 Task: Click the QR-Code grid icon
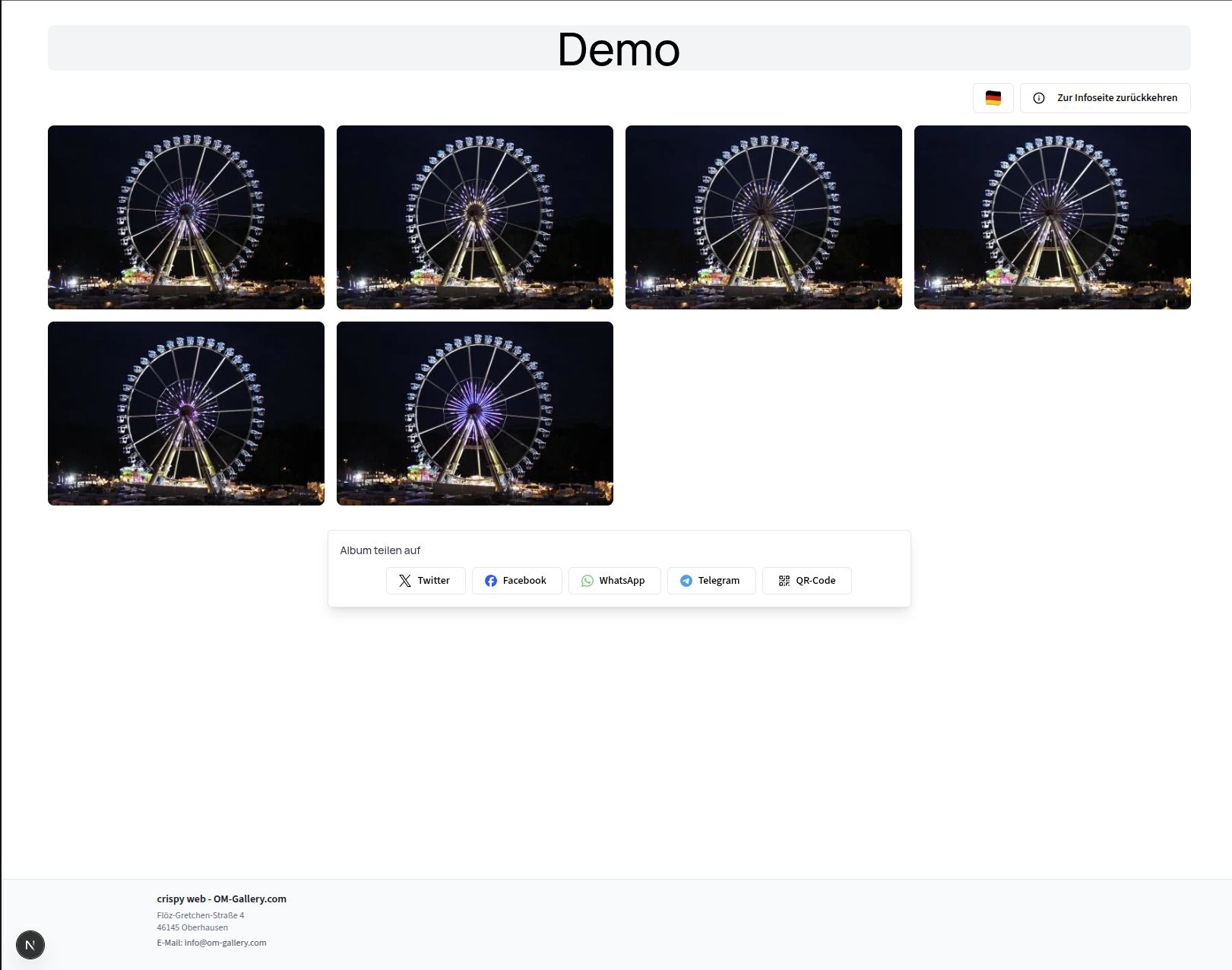point(784,581)
